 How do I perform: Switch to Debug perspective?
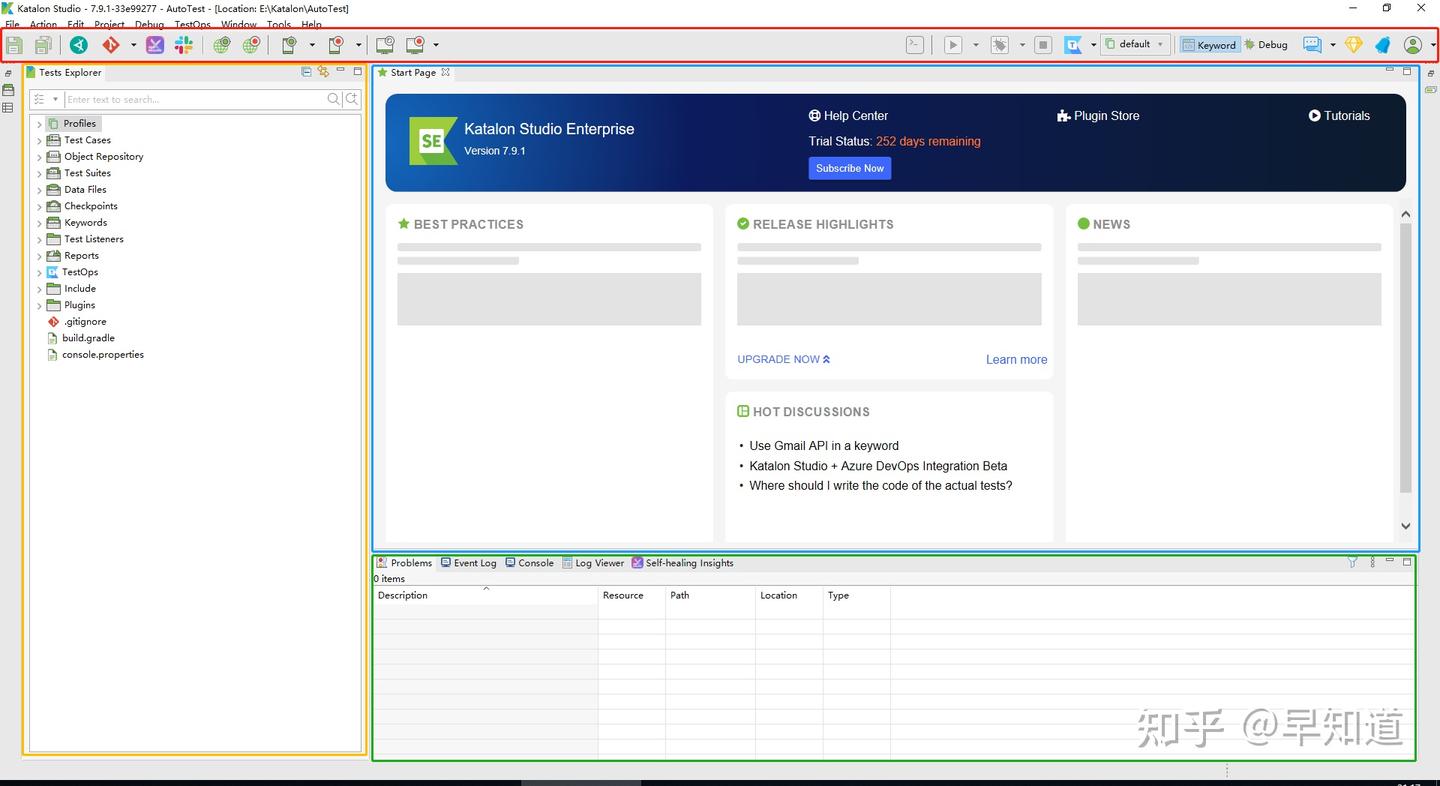tap(1266, 45)
